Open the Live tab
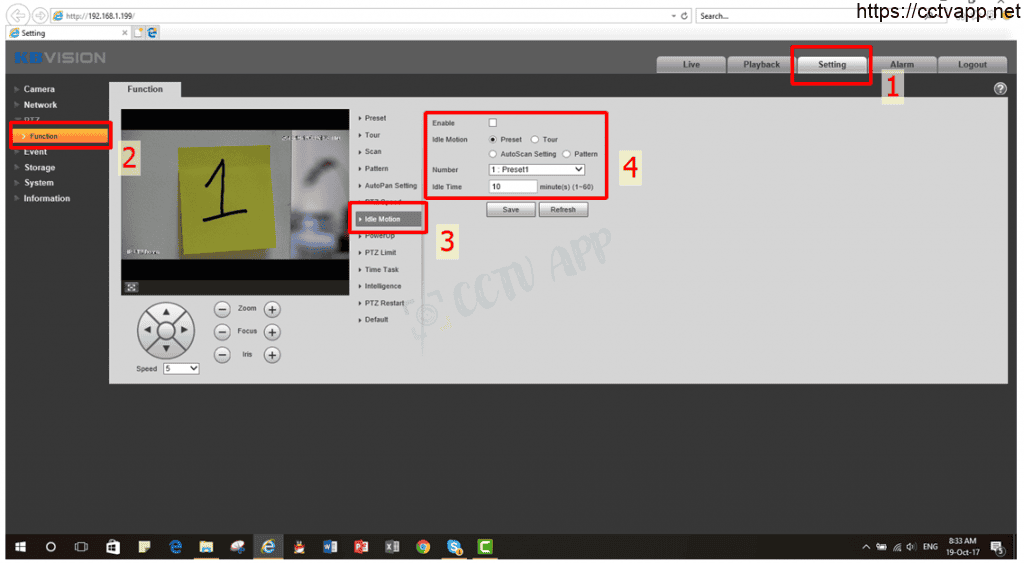The height and width of the screenshot is (563, 1024). (x=691, y=65)
